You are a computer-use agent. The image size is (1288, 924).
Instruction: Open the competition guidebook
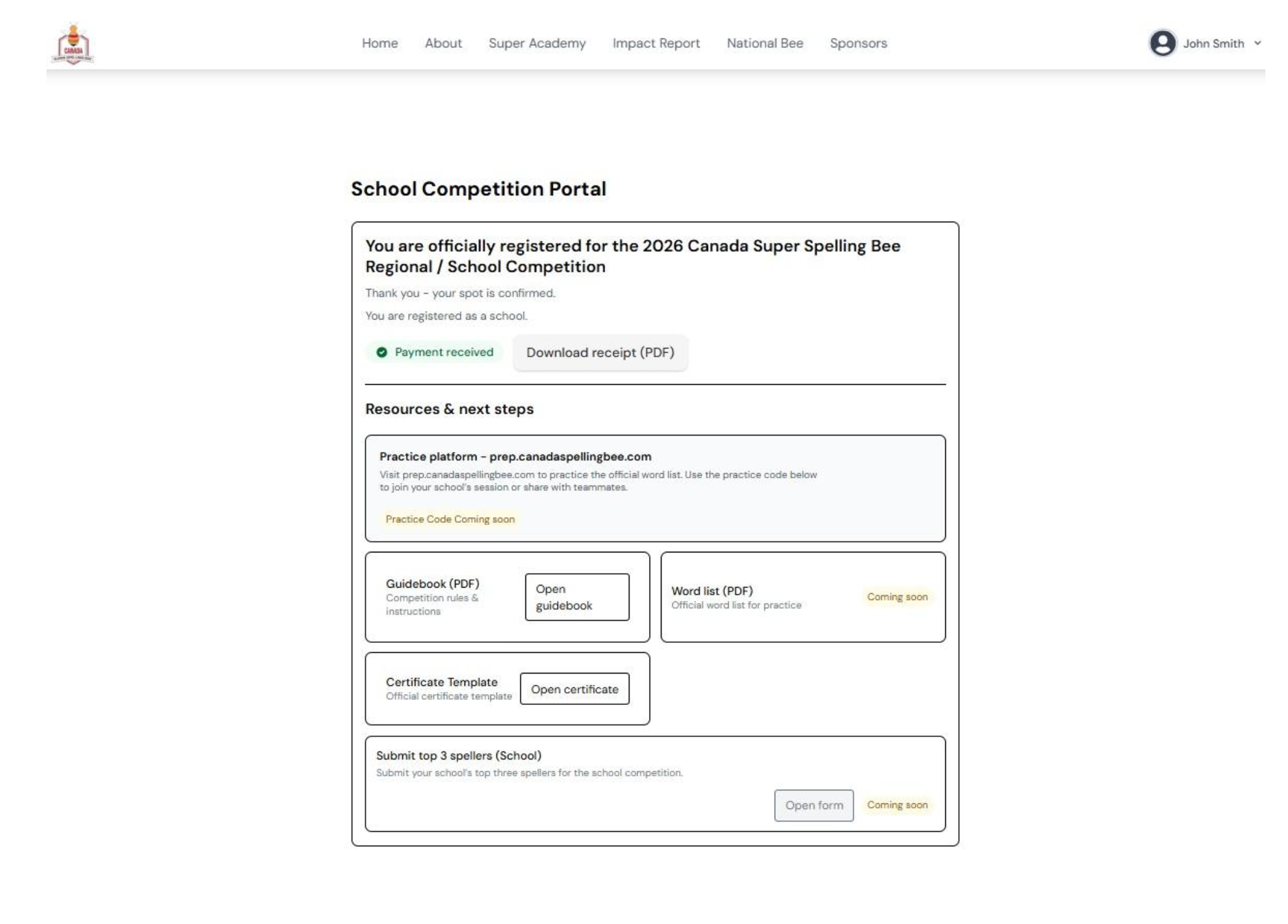coord(577,597)
